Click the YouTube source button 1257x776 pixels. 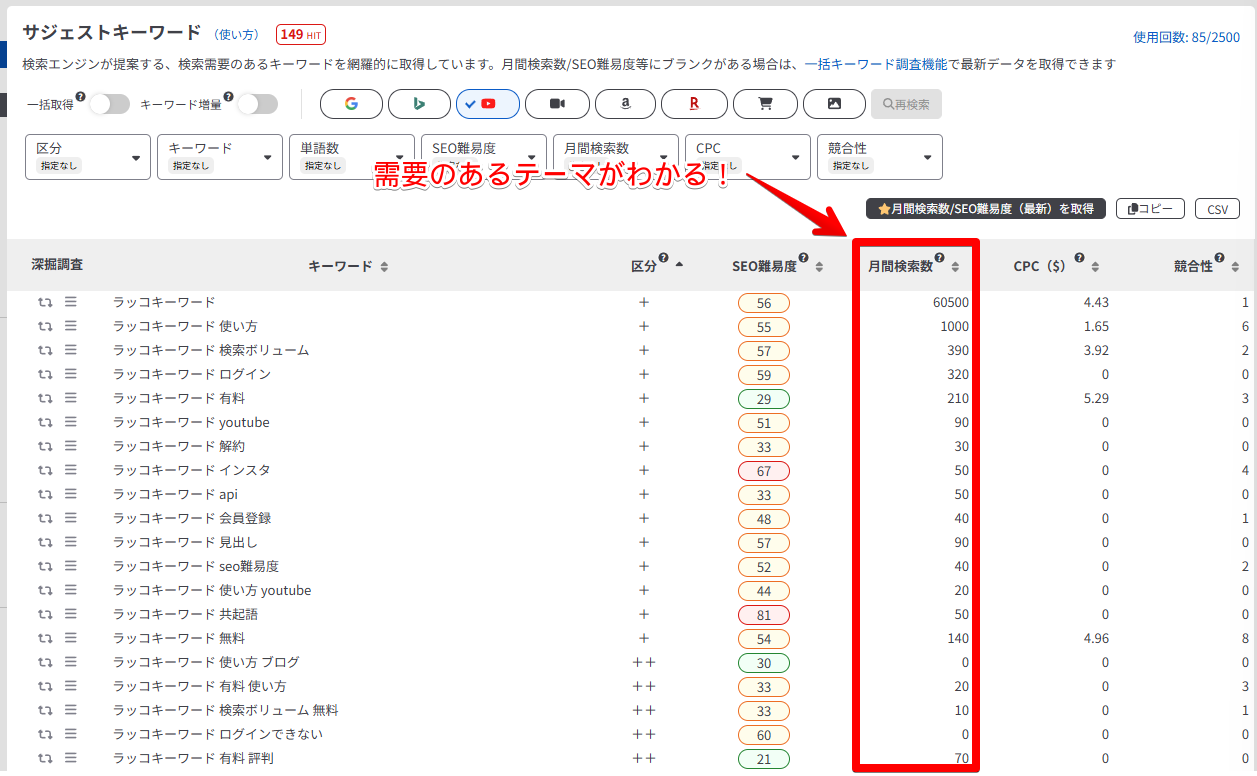488,104
